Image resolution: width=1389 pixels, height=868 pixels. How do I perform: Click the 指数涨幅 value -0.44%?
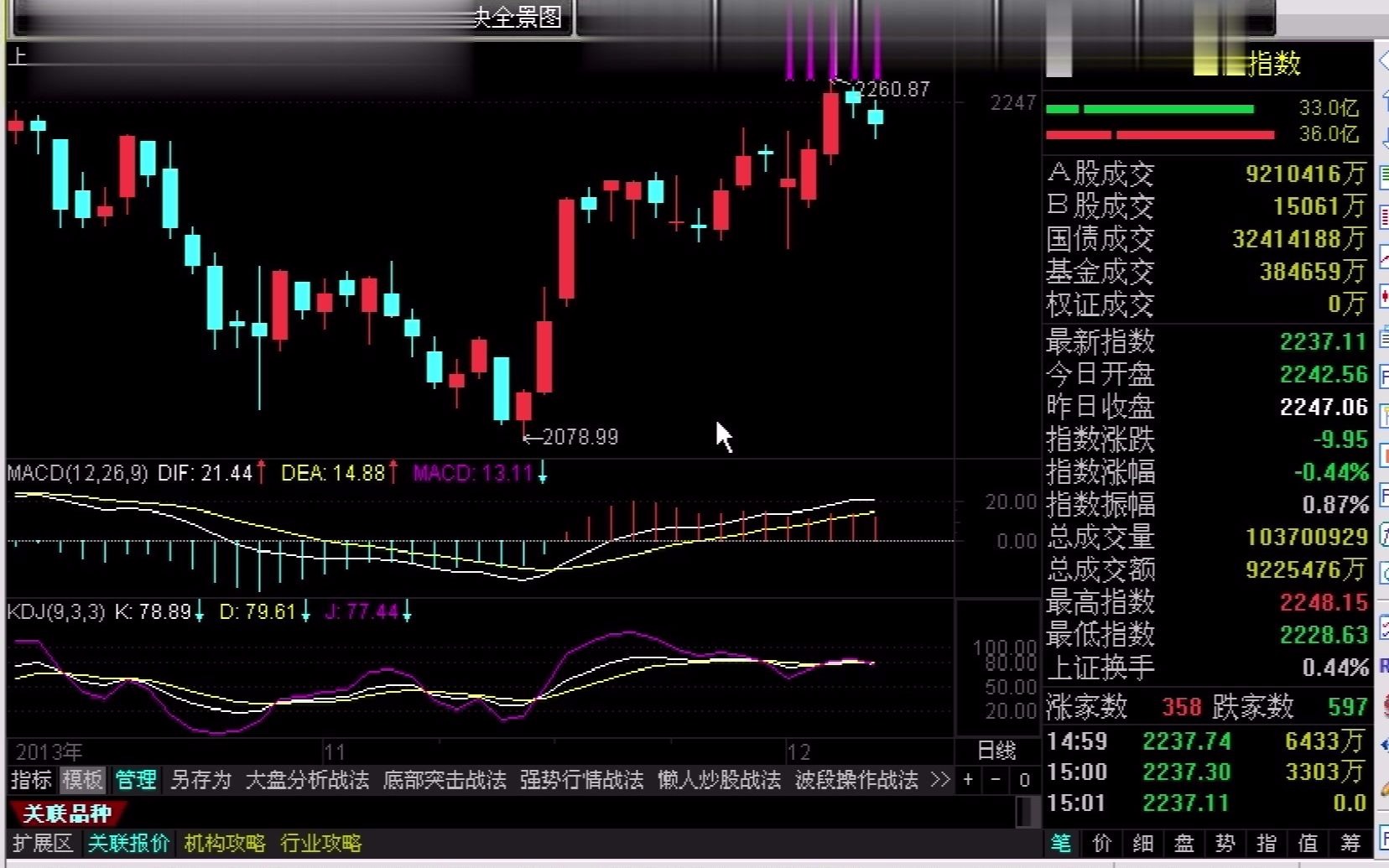point(1331,472)
